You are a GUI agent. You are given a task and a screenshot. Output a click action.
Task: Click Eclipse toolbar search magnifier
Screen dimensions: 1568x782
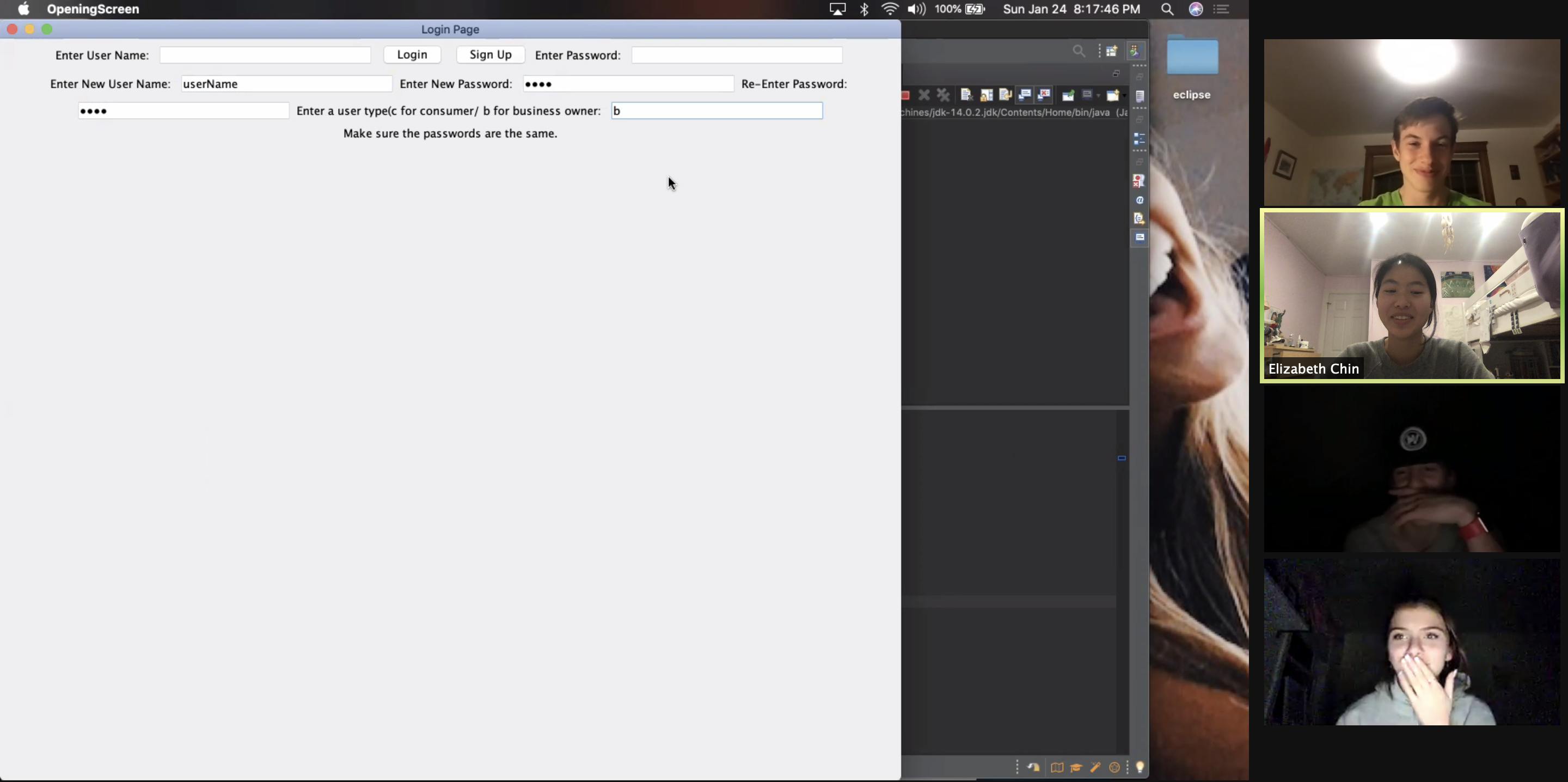pyautogui.click(x=1079, y=51)
